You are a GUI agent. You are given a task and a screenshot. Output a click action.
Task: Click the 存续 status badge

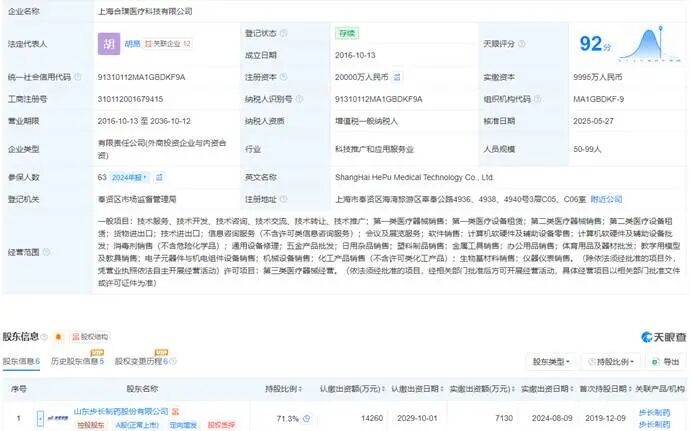(x=347, y=33)
